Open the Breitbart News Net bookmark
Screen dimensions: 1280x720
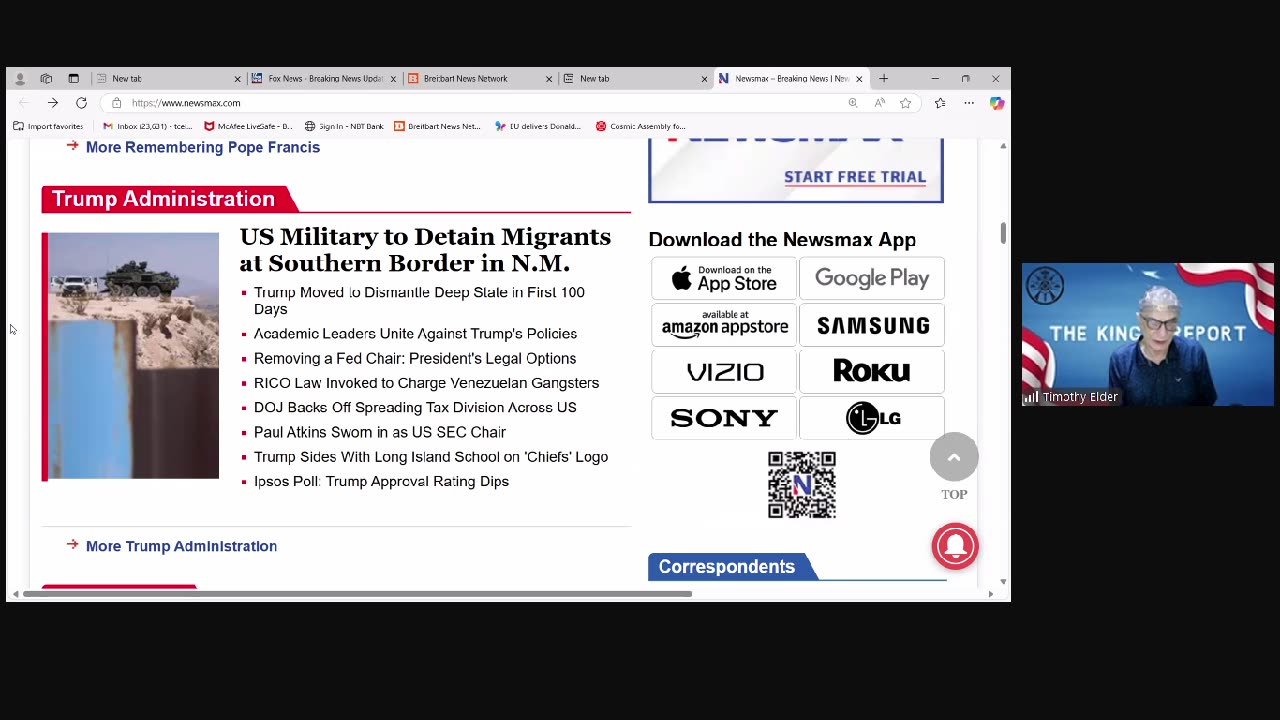[437, 126]
